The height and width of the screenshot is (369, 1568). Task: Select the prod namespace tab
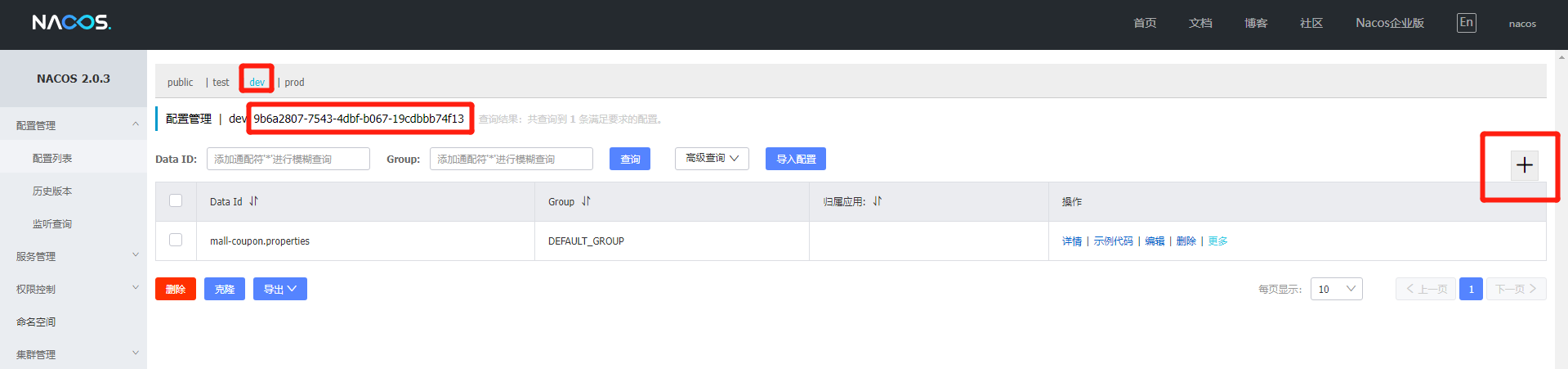(294, 83)
